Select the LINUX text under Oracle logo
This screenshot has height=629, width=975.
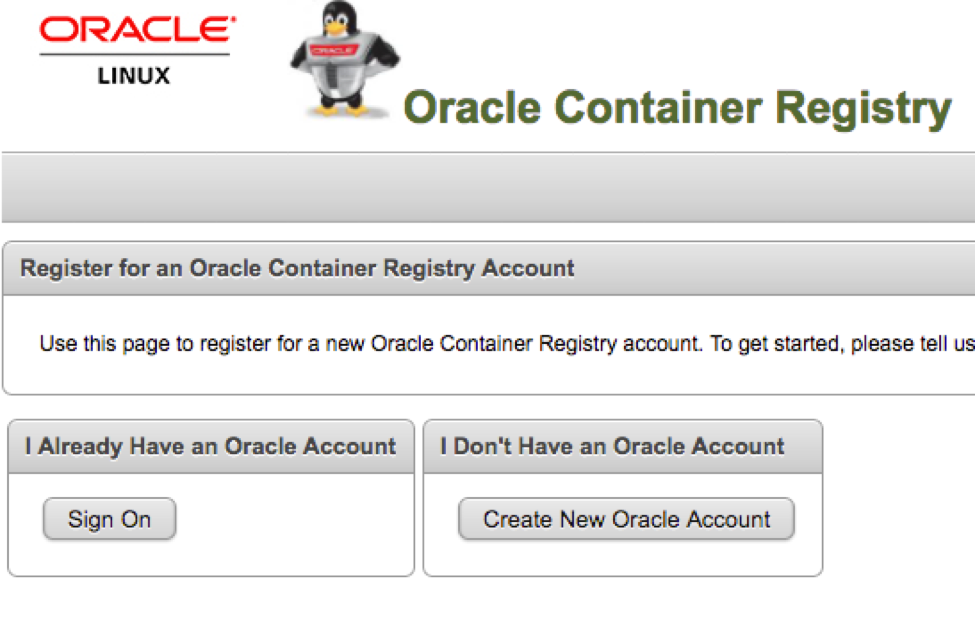134,76
